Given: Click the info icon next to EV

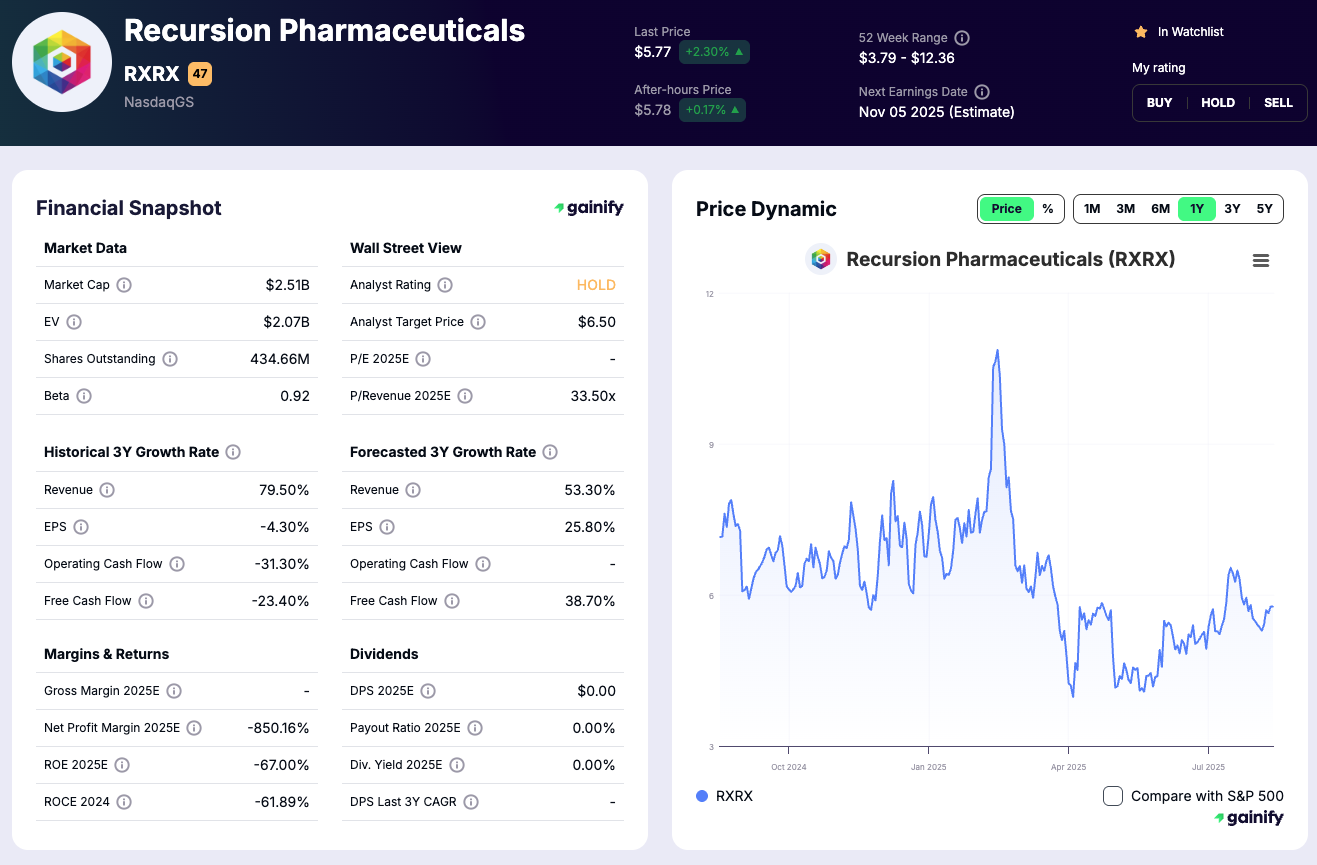Looking at the screenshot, I should point(74,322).
